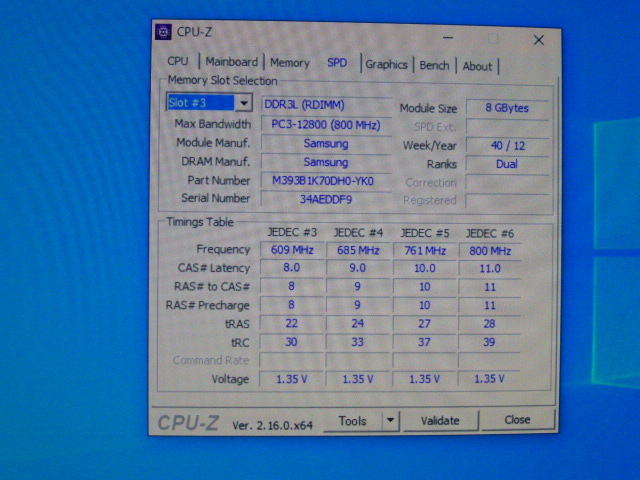Click the DDR3L (RDIMM) memory type field
Screen dimensions: 640x480
pos(327,105)
